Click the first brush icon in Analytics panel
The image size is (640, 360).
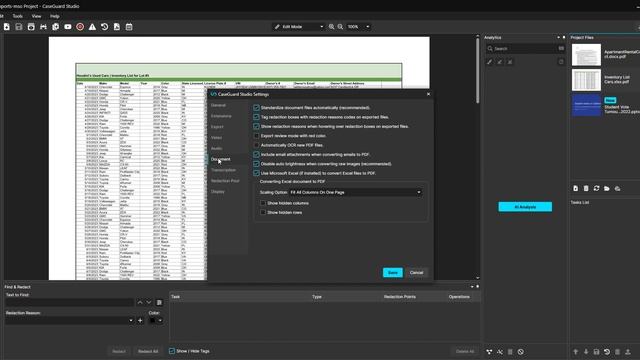pos(489,62)
